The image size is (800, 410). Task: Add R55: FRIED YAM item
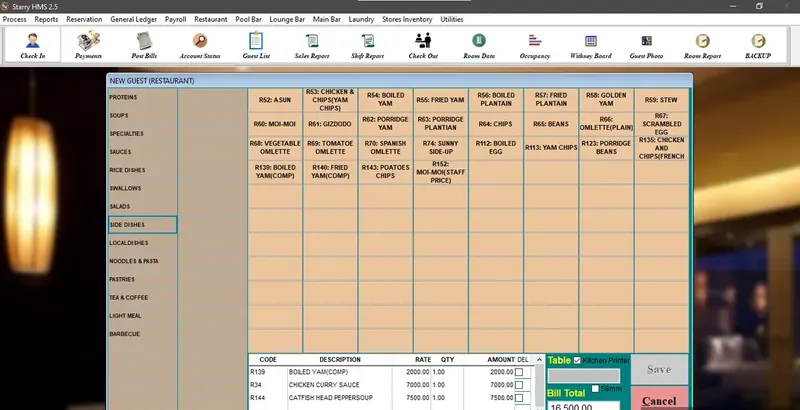(x=440, y=100)
